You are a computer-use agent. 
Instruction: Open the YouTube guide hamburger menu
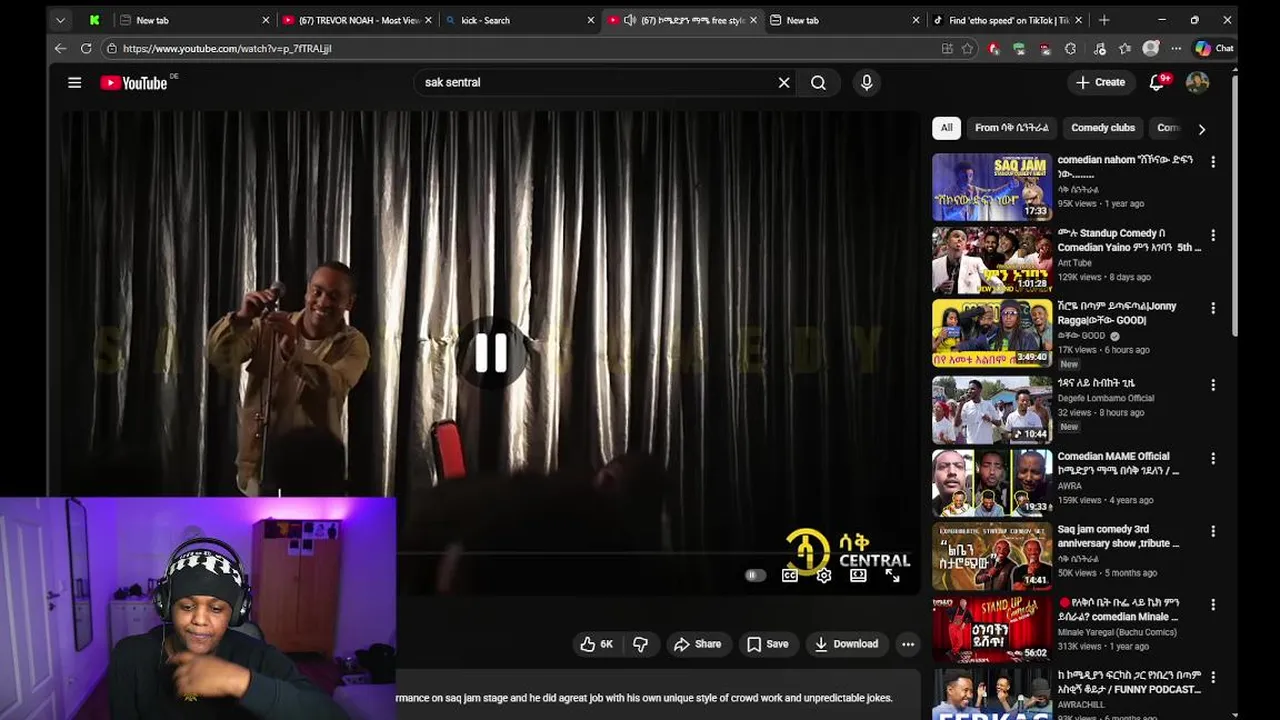point(74,83)
